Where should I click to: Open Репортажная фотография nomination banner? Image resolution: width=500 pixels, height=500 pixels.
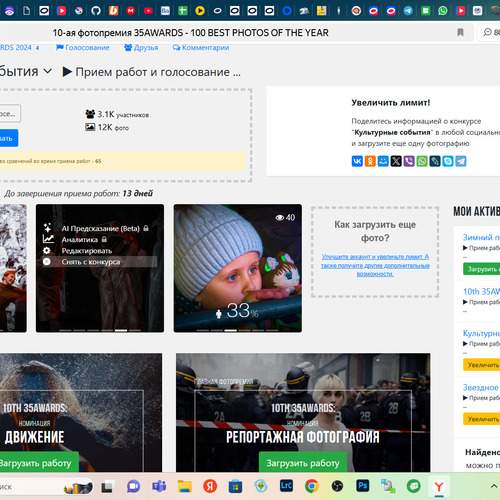303,413
